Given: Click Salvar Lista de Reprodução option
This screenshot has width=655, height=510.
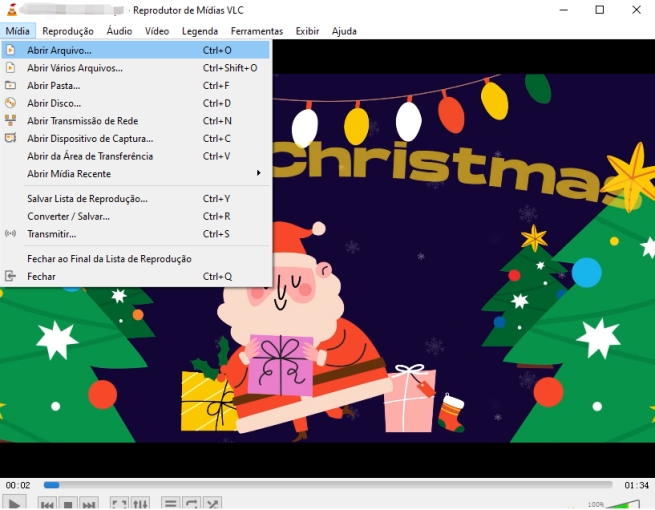Looking at the screenshot, I should click(x=87, y=199).
